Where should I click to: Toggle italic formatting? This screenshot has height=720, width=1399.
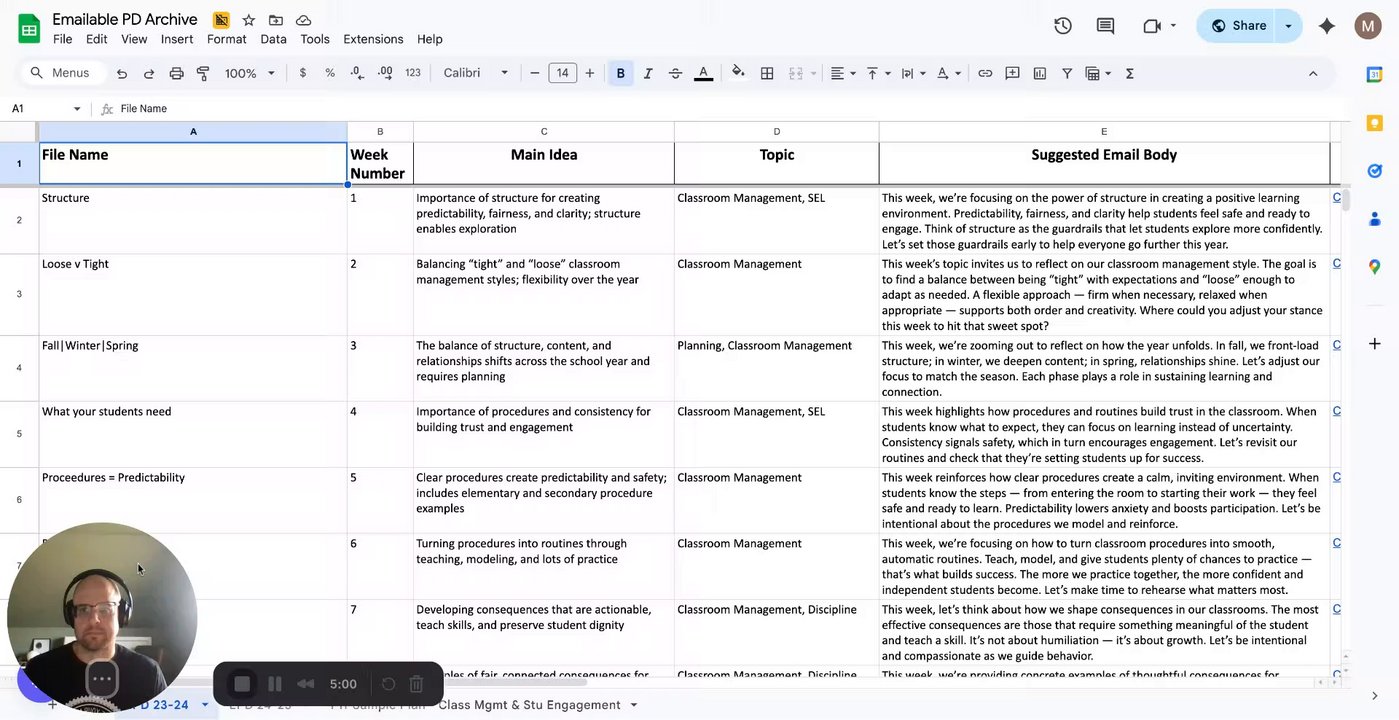(x=648, y=73)
